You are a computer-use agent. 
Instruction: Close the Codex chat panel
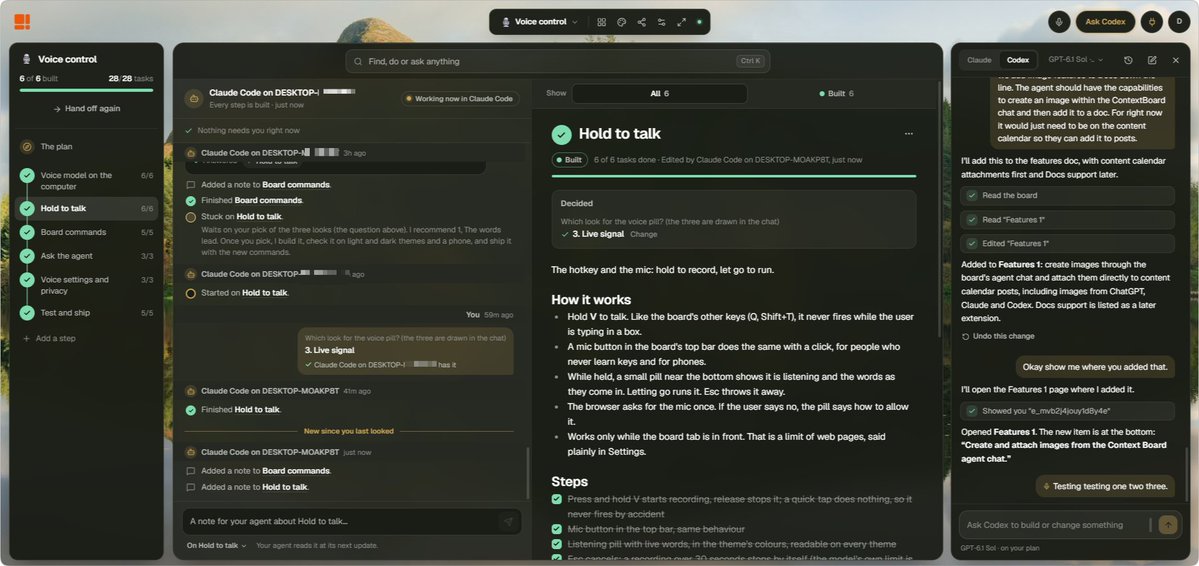point(1175,60)
